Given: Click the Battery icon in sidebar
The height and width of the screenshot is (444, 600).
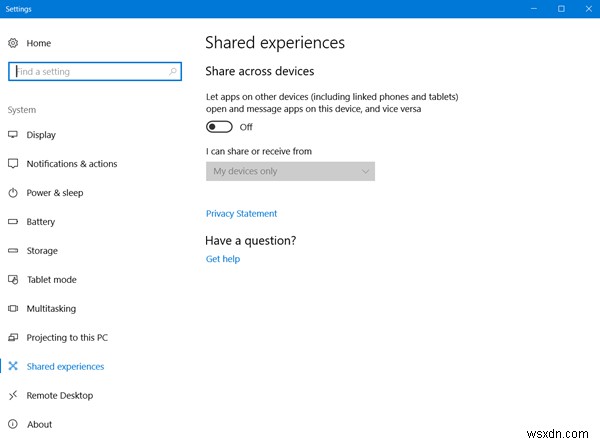Looking at the screenshot, I should click(13, 221).
